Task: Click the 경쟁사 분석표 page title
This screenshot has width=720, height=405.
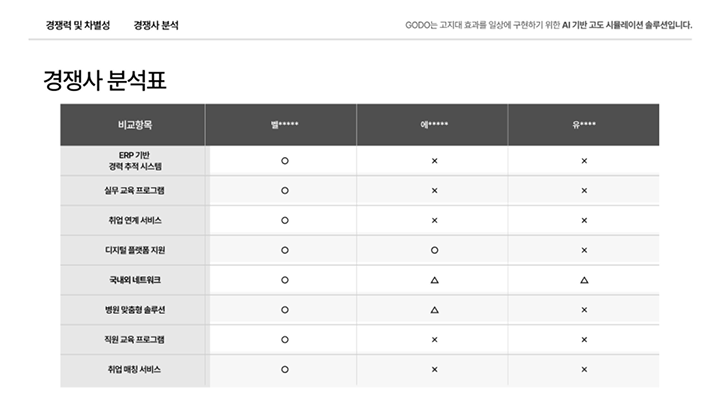Action: click(104, 81)
